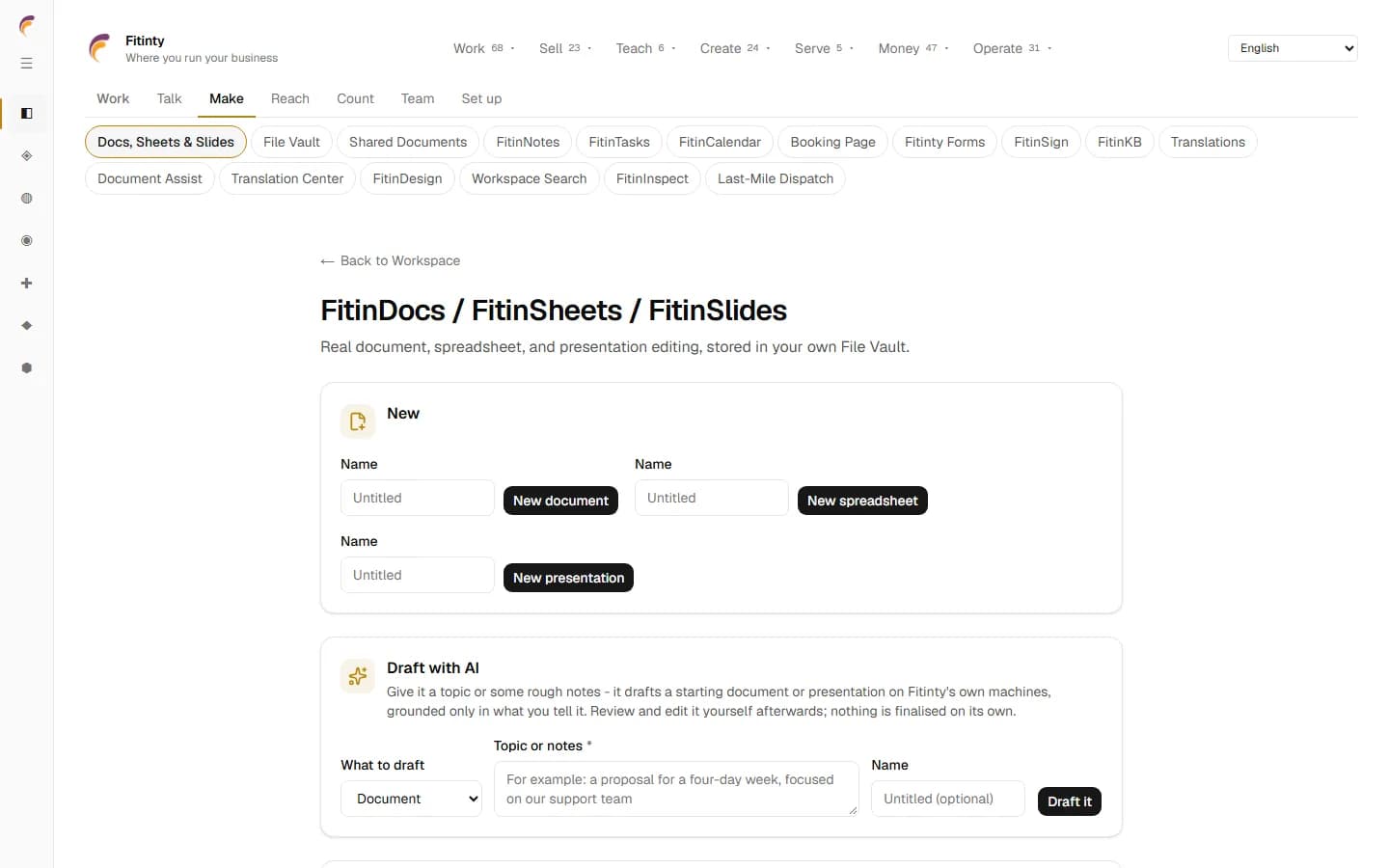Screen dimensions: 1389x868
Task: Expand the Work 68 top menu
Action: coord(484,48)
